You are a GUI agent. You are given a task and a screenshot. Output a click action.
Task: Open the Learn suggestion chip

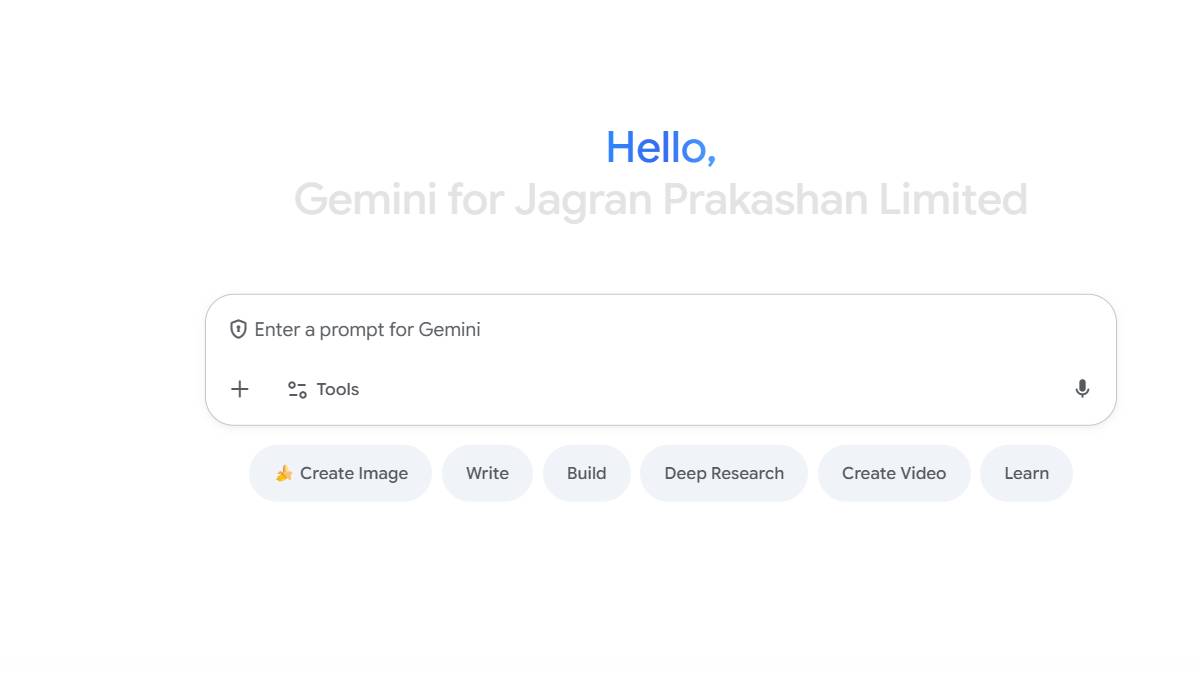click(x=1026, y=473)
